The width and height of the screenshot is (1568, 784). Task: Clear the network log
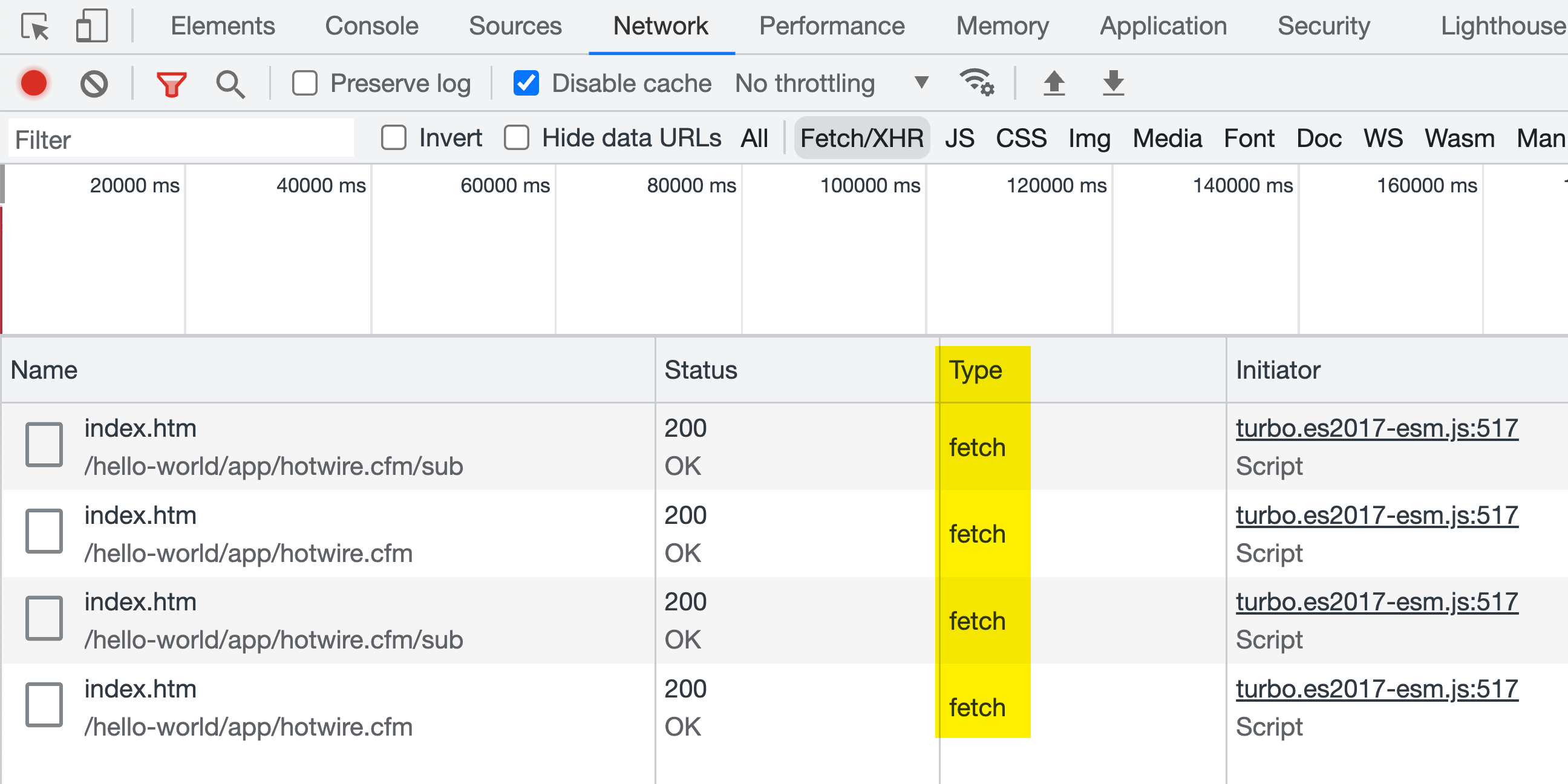tap(94, 83)
